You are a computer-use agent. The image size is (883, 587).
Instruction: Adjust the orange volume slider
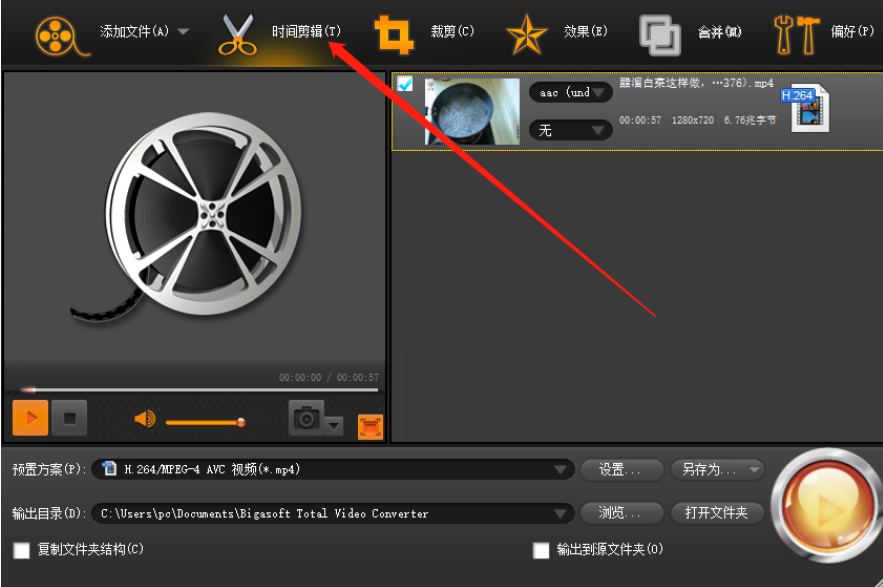pyautogui.click(x=206, y=422)
